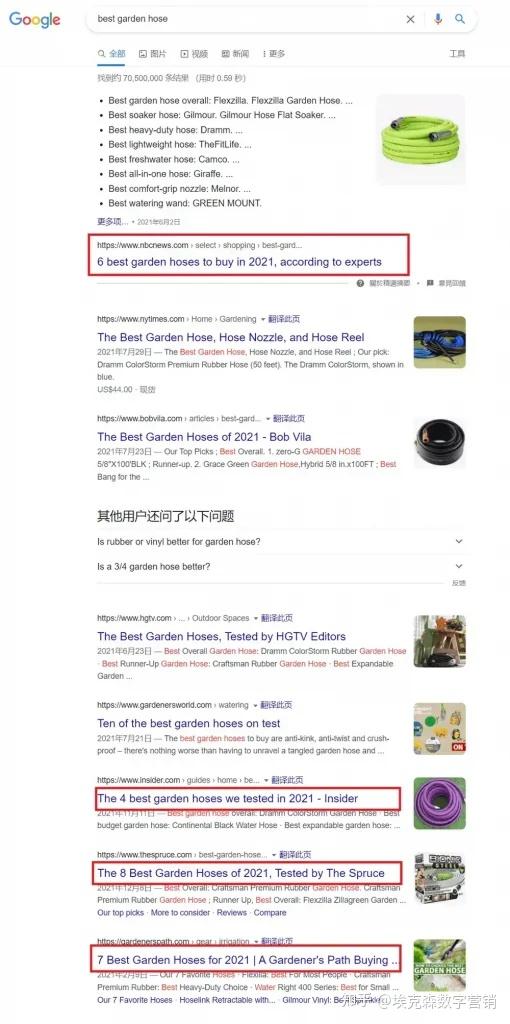The height and width of the screenshot is (1024, 510).
Task: Open the featured snippet info question-mark icon
Action: pyautogui.click(x=360, y=283)
